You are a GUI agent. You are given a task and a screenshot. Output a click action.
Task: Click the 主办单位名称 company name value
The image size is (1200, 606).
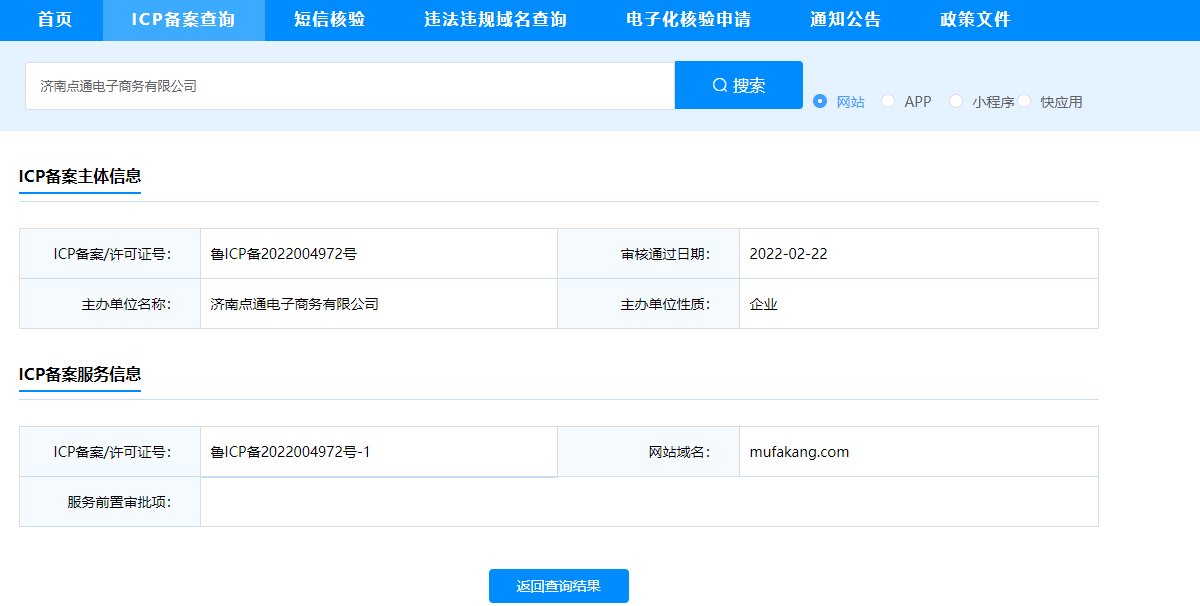[294, 304]
